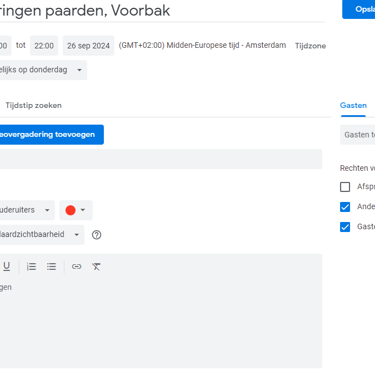Remove formatting from description
The image size is (375, 375).
[96, 267]
